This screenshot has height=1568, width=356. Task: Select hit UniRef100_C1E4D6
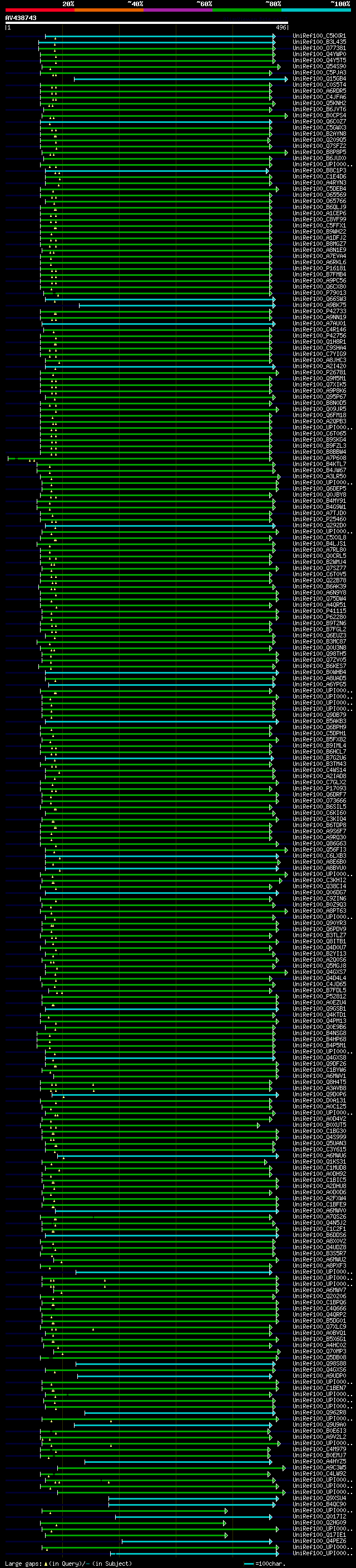(319, 176)
